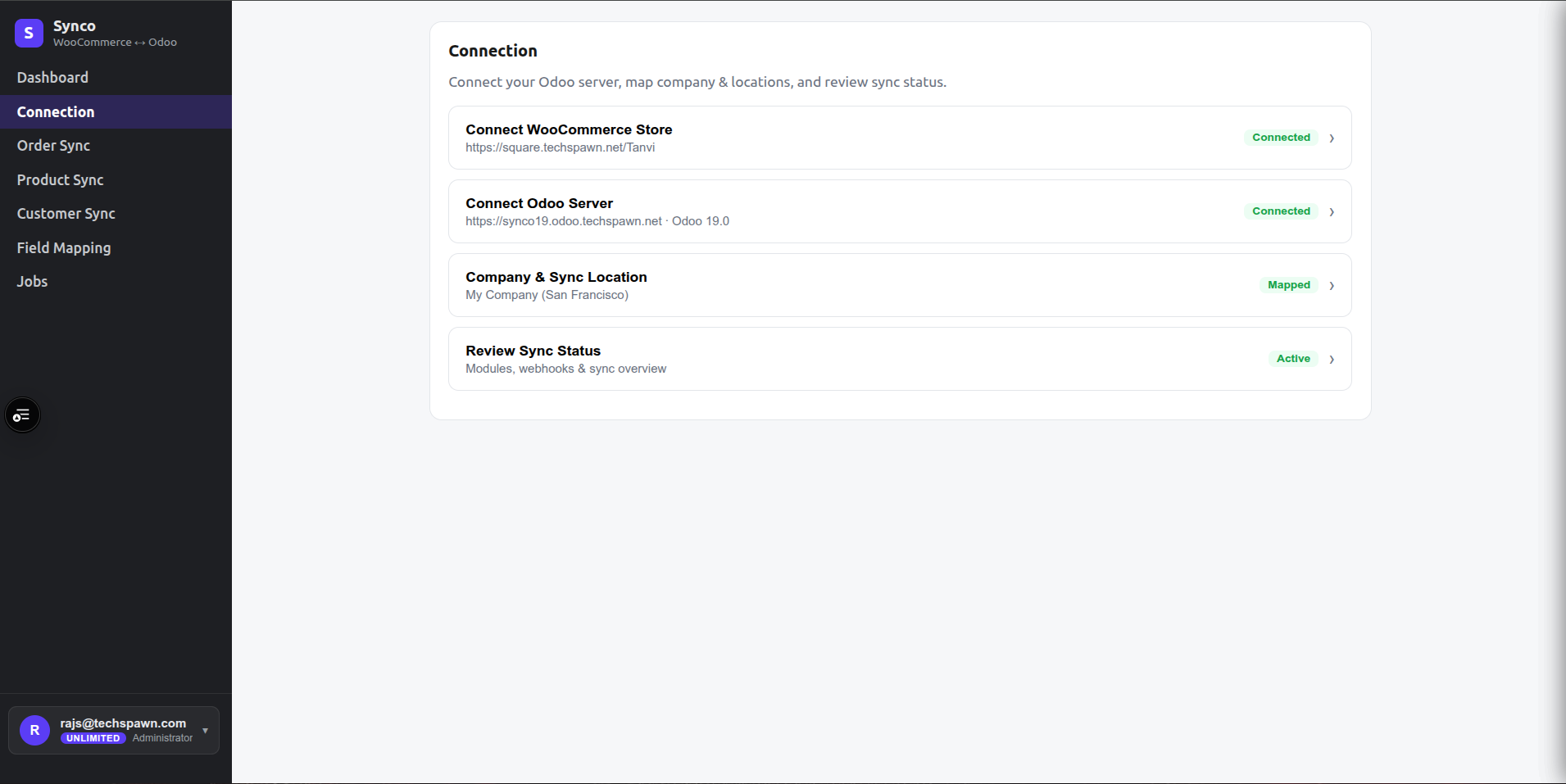Click the UNLIMITED plan badge
1566x784 pixels.
(93, 738)
